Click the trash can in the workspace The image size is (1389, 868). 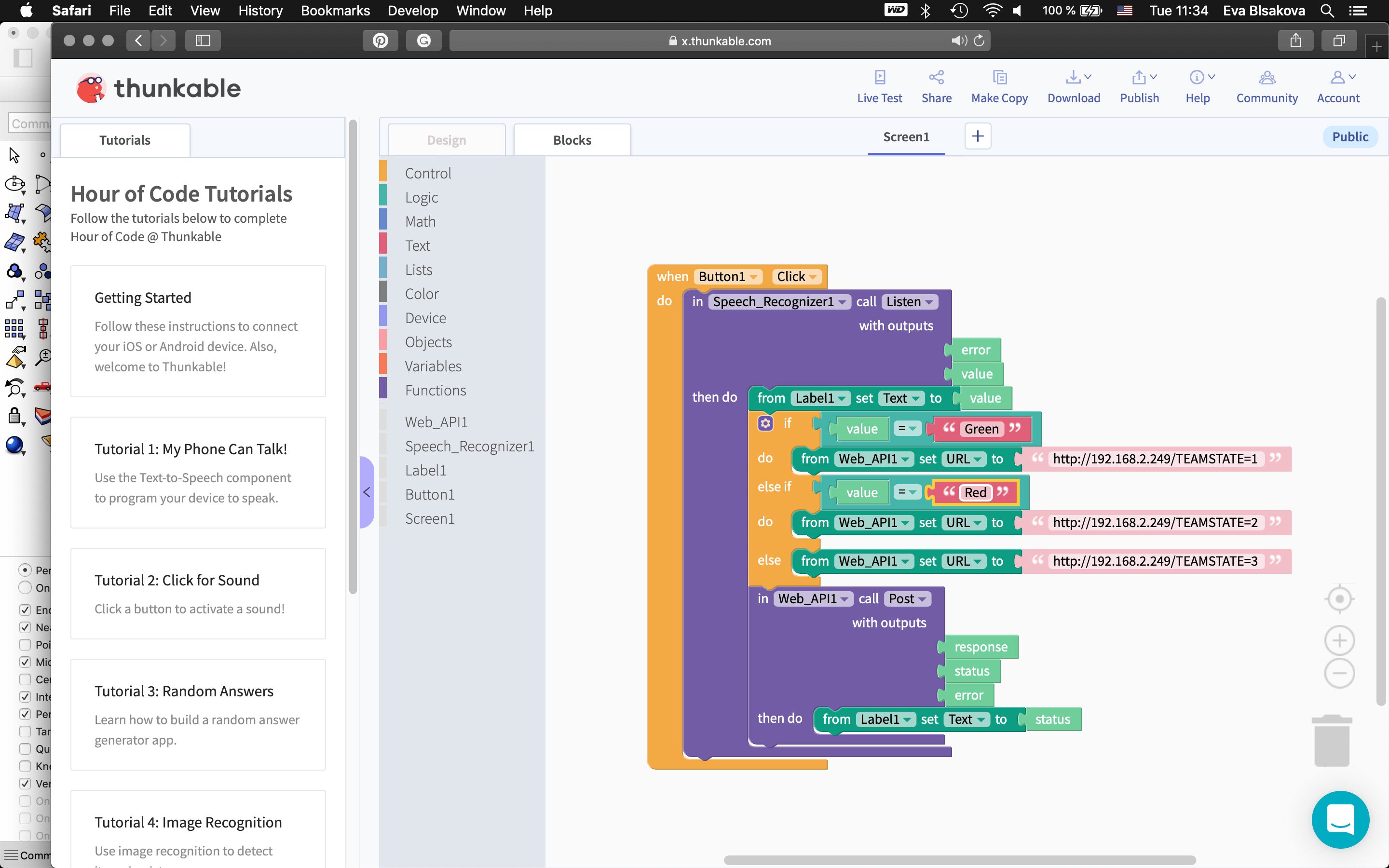tap(1332, 741)
